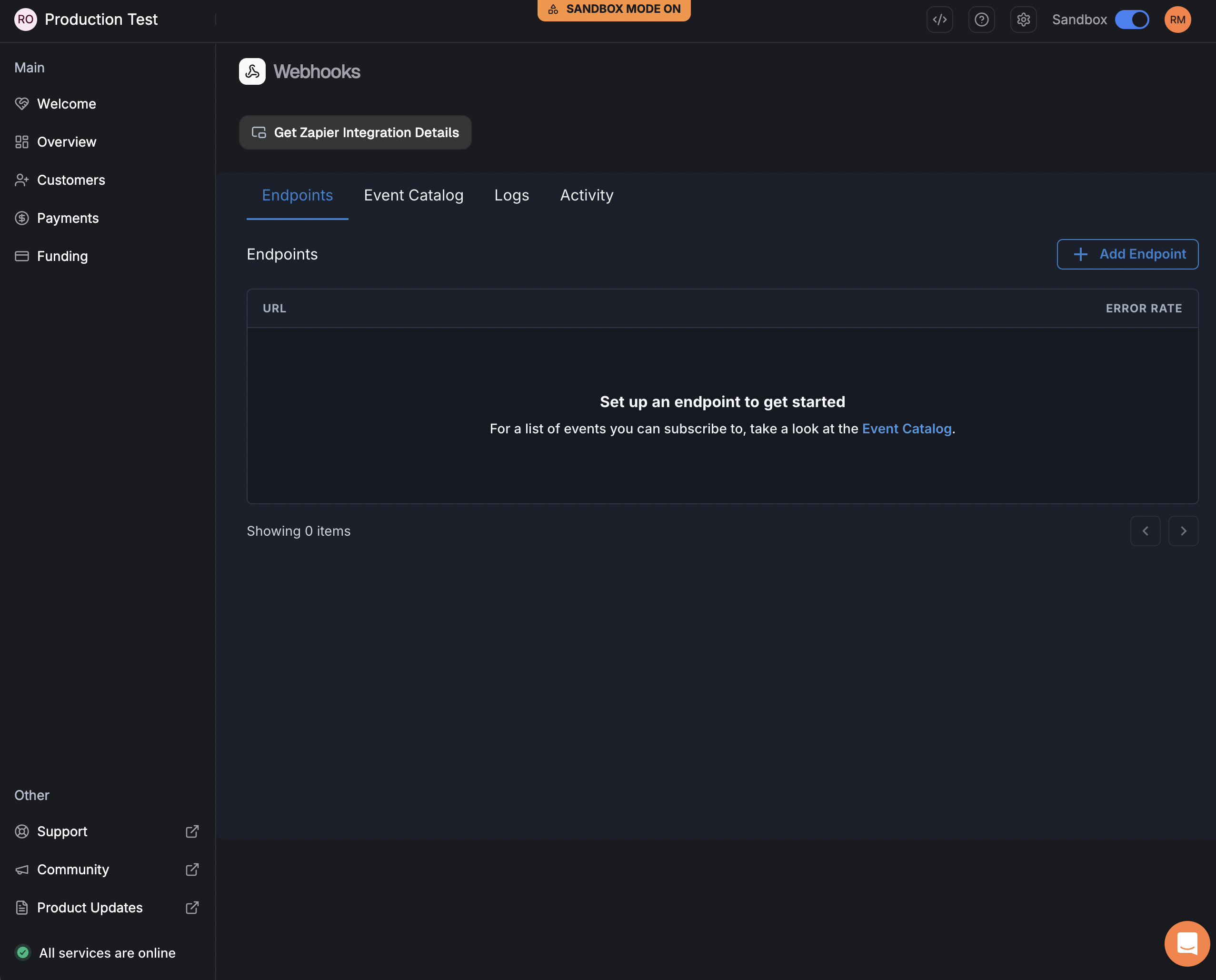Click the Showing 0 items text
1216x980 pixels.
[x=299, y=531]
